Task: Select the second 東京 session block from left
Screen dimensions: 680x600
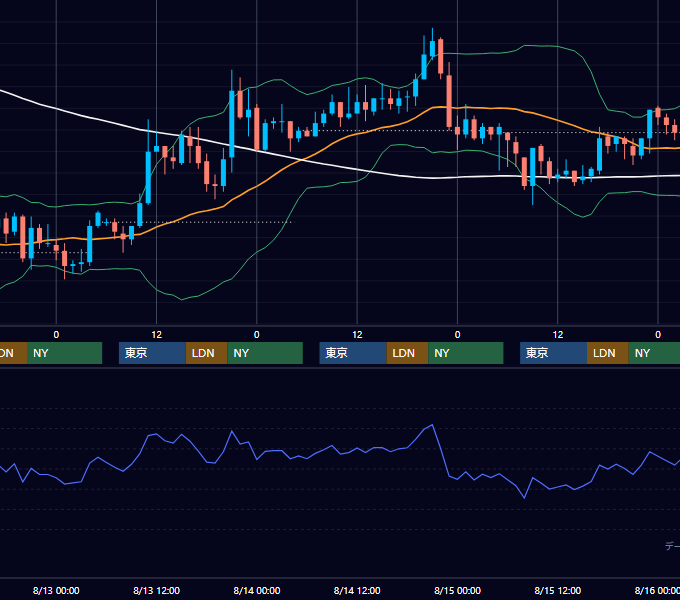Action: pyautogui.click(x=353, y=353)
